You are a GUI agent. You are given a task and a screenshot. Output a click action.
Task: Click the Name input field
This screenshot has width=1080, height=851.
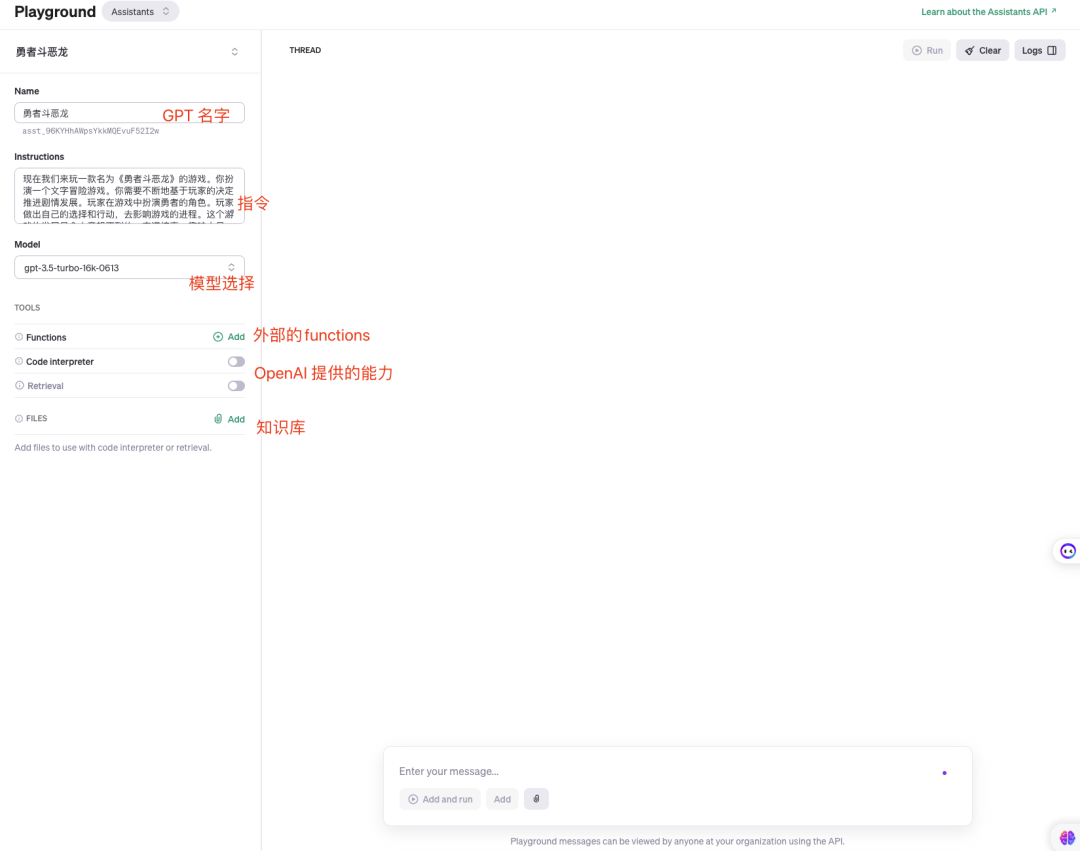click(x=129, y=113)
